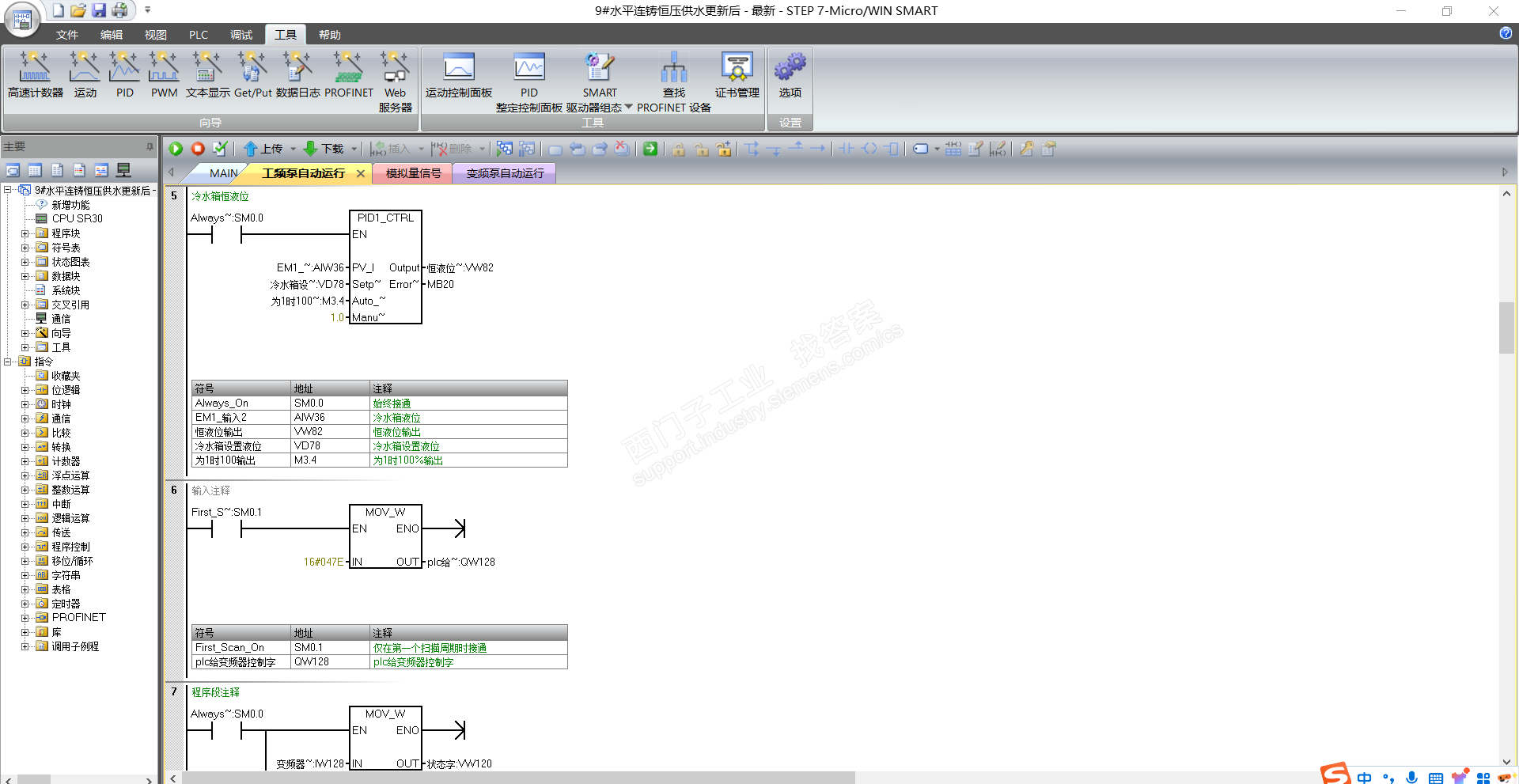Viewport: 1519px width, 784px height.
Task: Launch the 运动 wizard
Action: coord(85,75)
